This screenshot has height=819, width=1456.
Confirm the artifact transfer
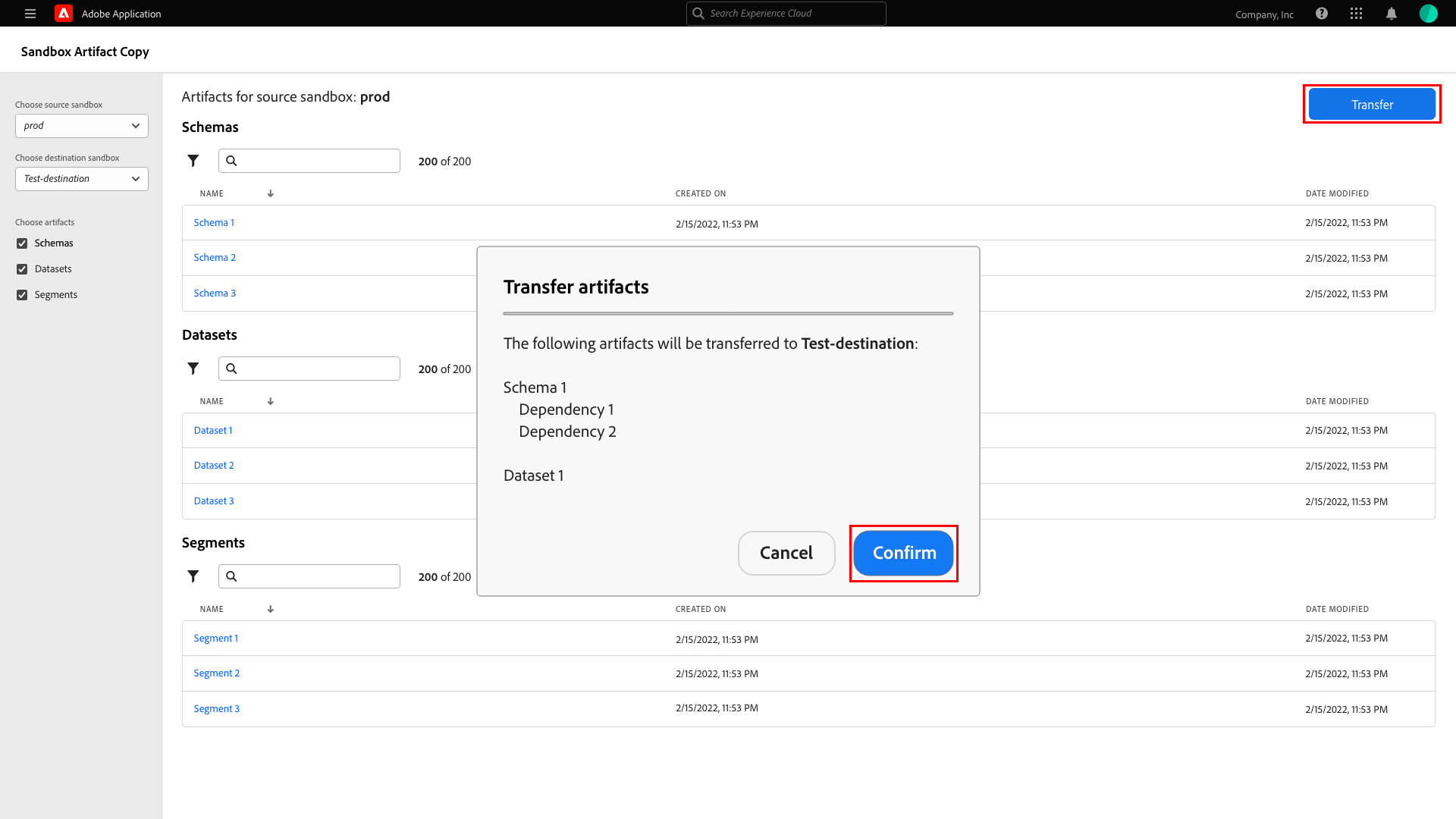903,553
